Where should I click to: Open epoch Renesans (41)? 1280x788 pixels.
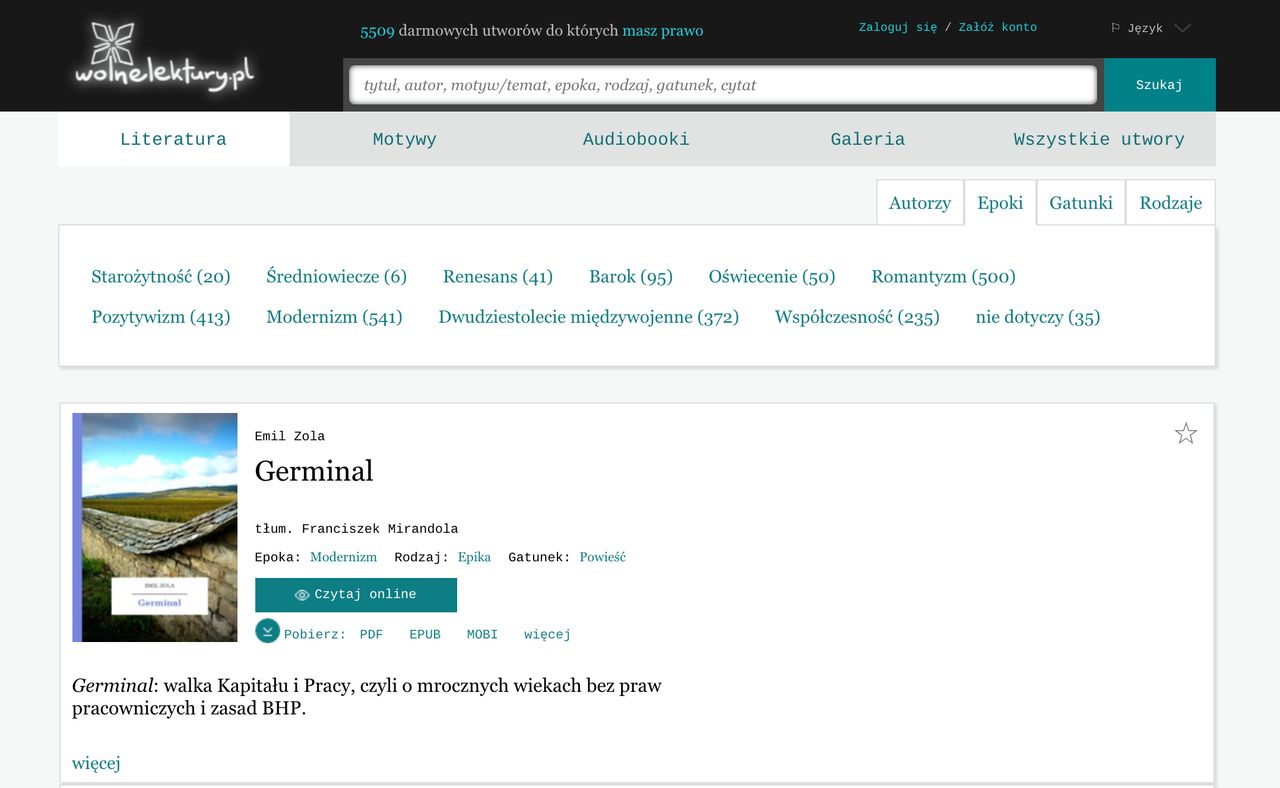point(498,277)
